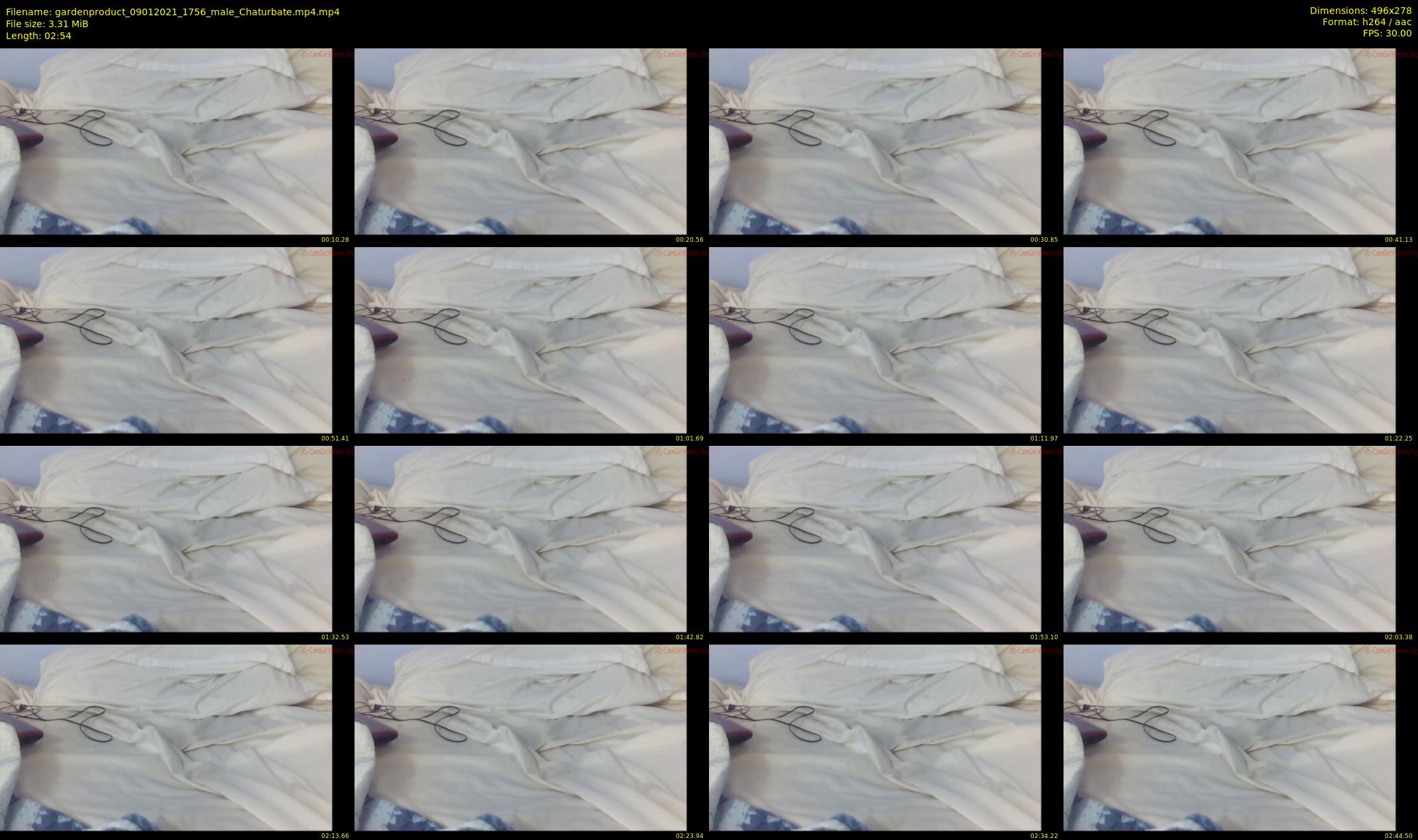Click the Filename text in header
This screenshot has width=1418, height=840.
point(172,12)
